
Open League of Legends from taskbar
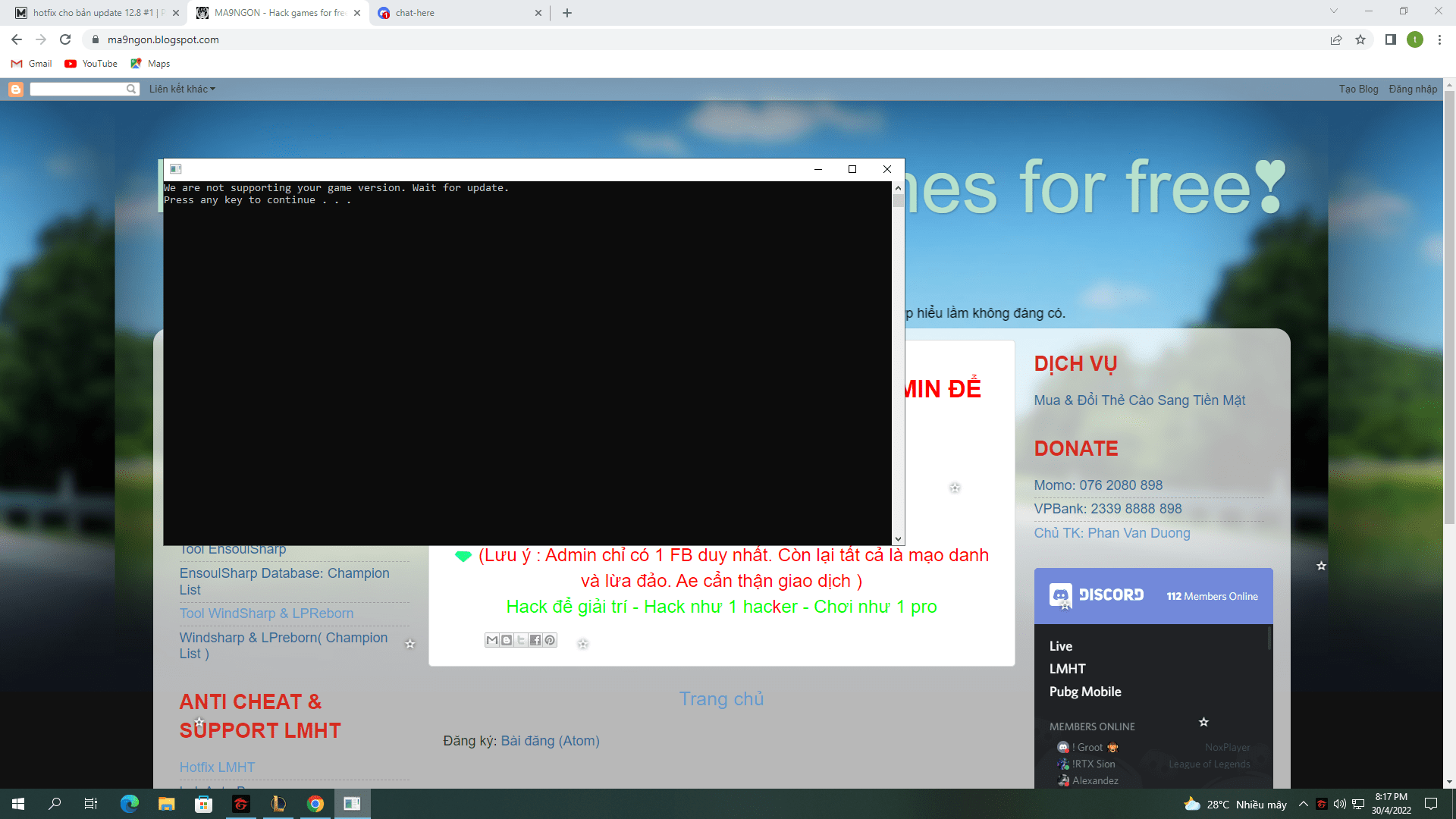click(x=278, y=804)
